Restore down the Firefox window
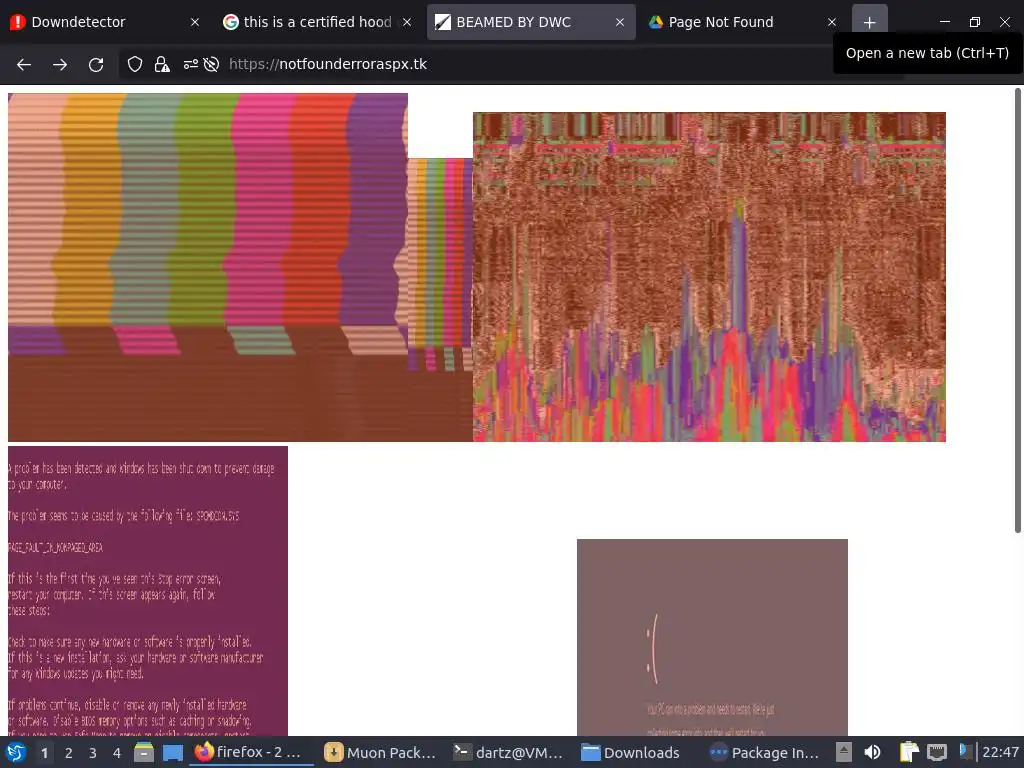Screen dimensions: 1024x768 point(974,22)
